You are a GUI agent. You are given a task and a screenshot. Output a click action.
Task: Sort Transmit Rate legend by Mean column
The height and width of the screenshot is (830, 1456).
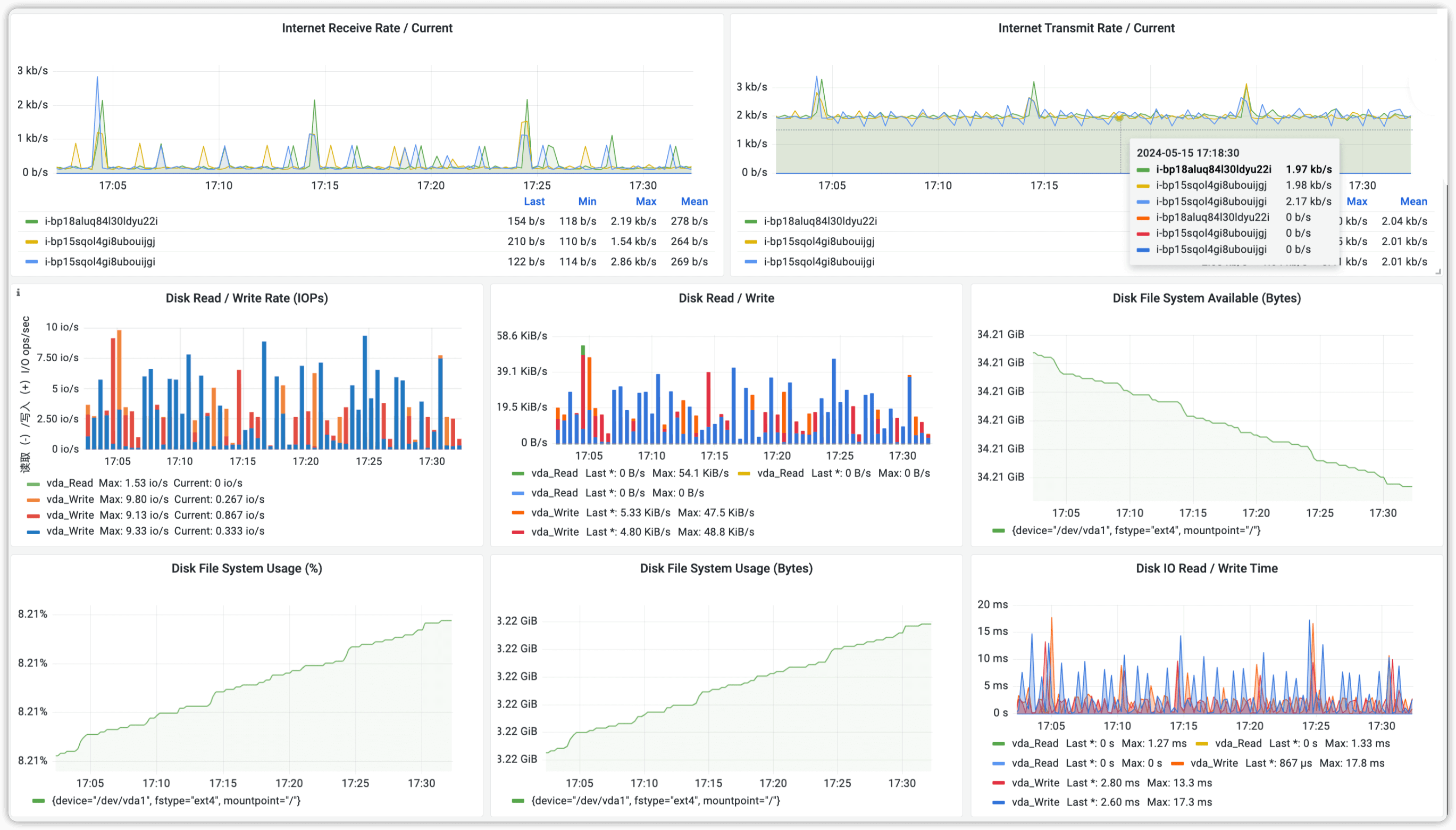(1413, 201)
